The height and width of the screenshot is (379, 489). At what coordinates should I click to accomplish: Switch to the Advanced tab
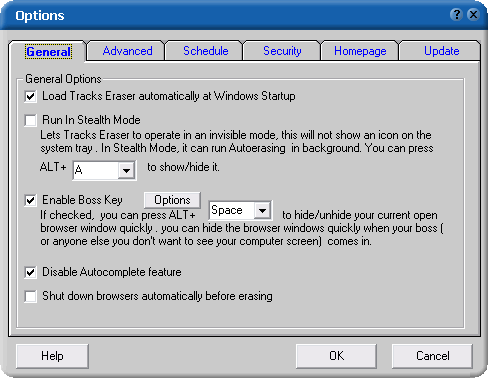point(127,51)
